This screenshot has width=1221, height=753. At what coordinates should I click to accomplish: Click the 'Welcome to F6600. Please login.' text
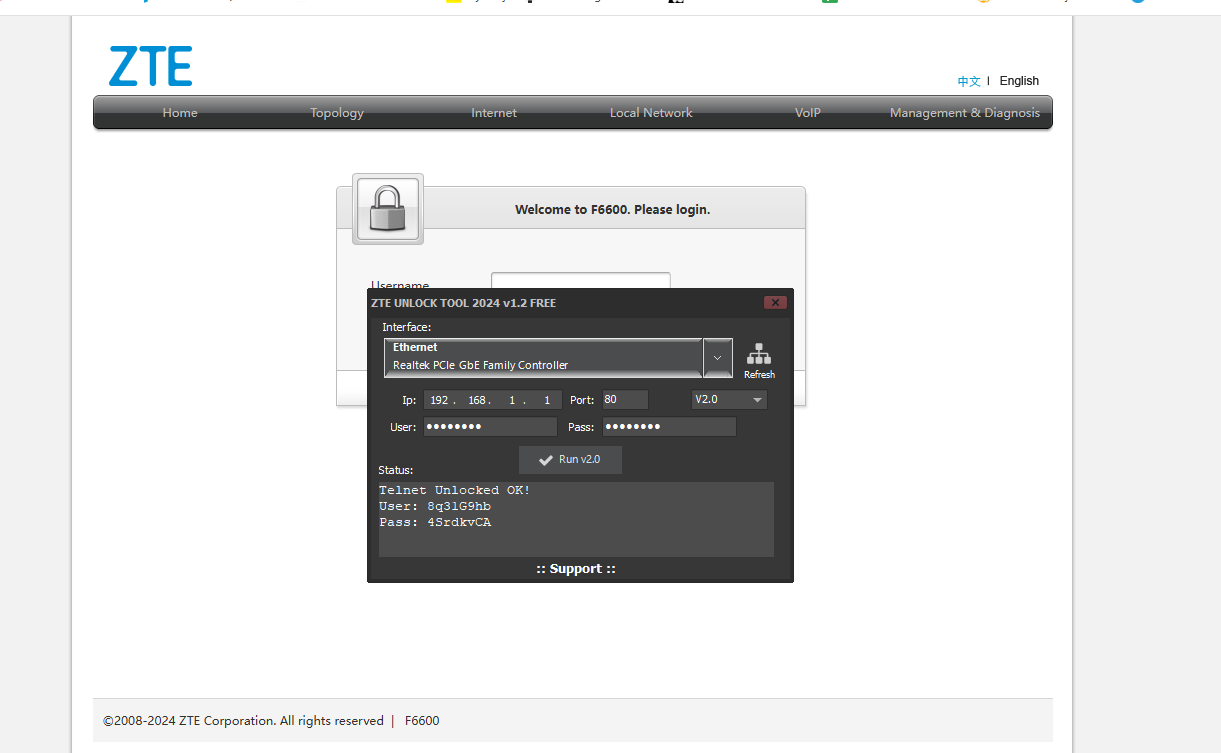pyautogui.click(x=612, y=210)
